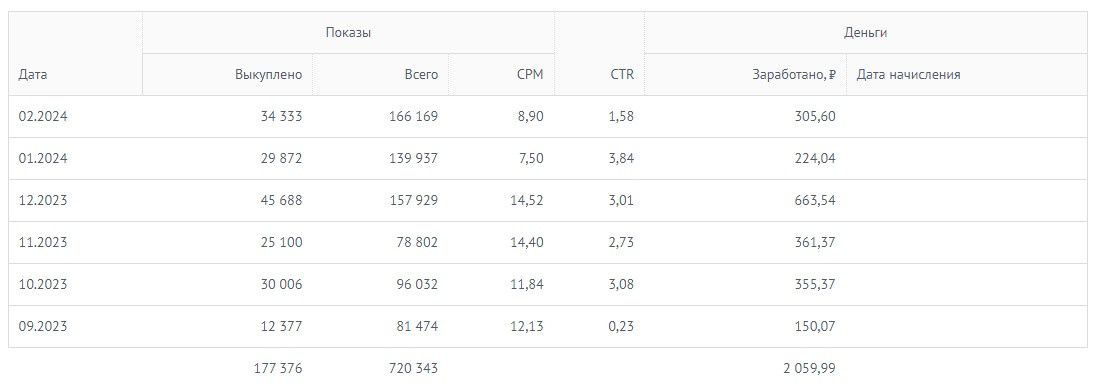Sort by the Выкуплено column header
The image size is (1096, 386).
(x=268, y=75)
